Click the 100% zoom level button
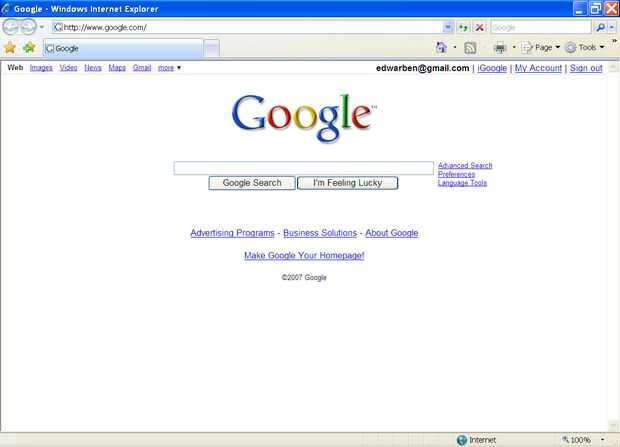 tap(577, 440)
